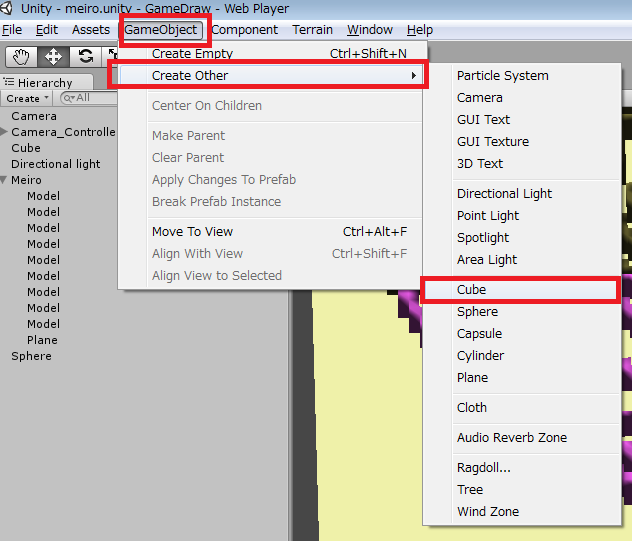Choose Create Empty menu entry

click(270, 54)
